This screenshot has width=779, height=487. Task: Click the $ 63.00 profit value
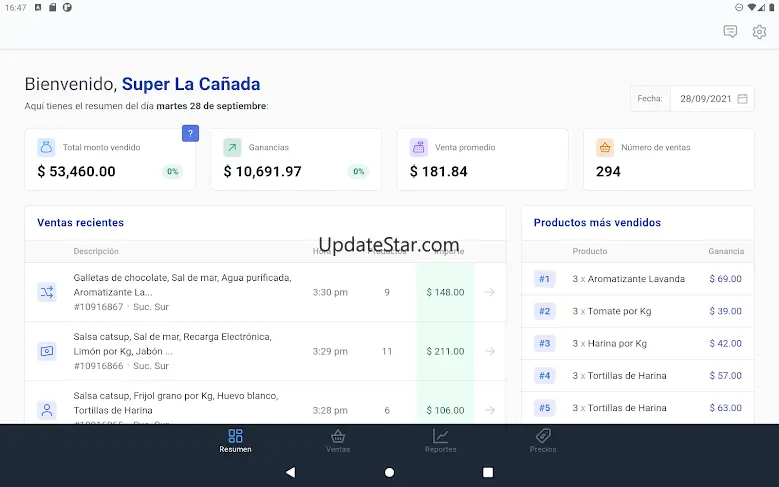pyautogui.click(x=725, y=408)
